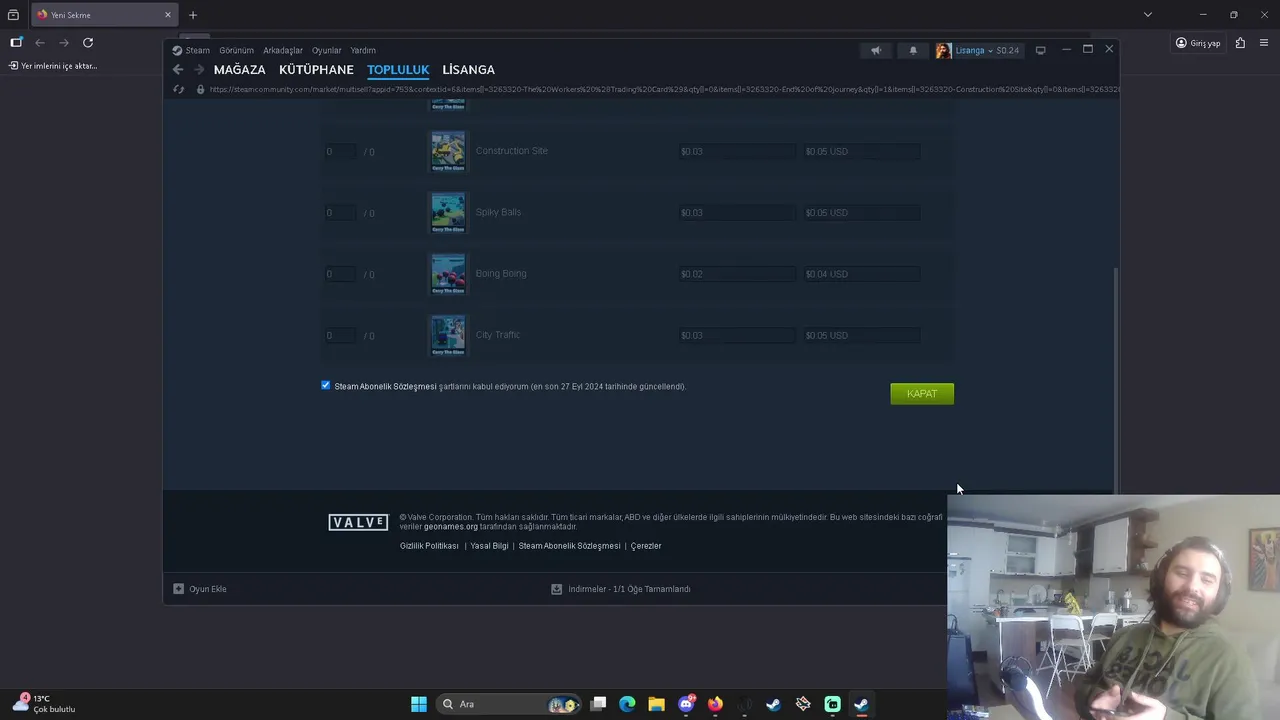Open Task View on the taskbar

pos(598,704)
